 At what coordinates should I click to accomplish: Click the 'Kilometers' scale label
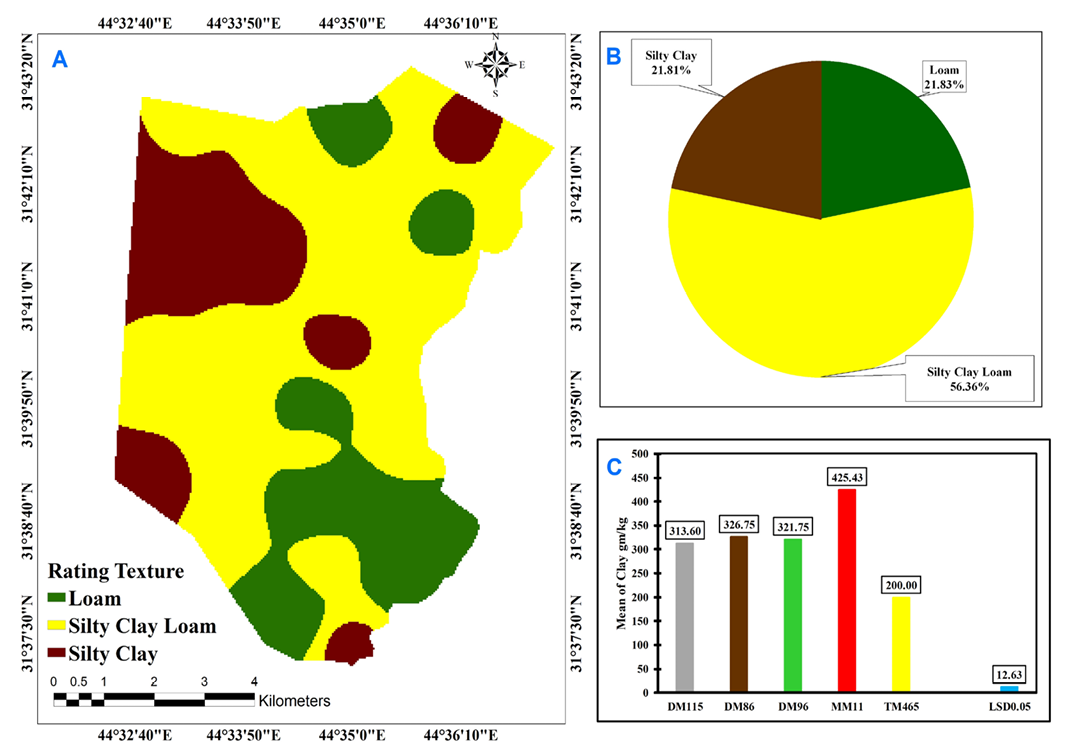(294, 701)
